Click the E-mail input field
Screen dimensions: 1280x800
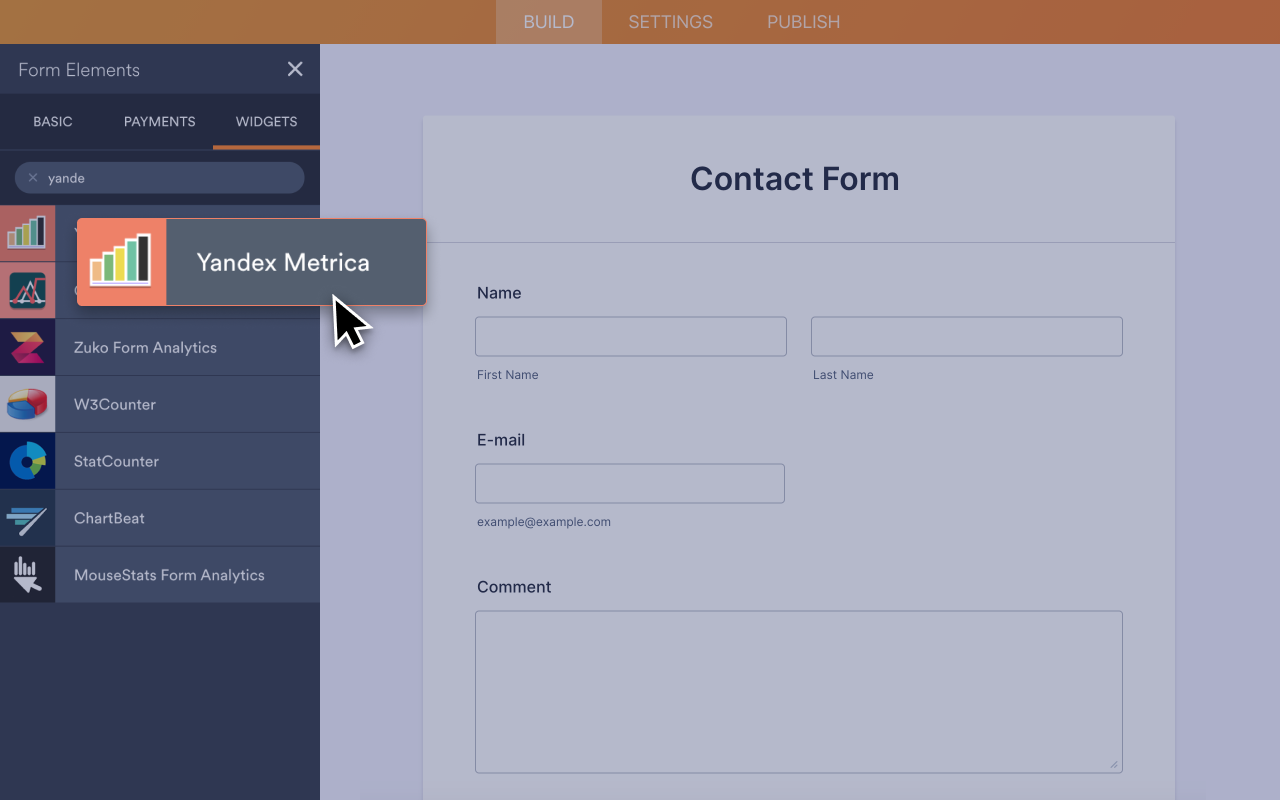point(629,483)
